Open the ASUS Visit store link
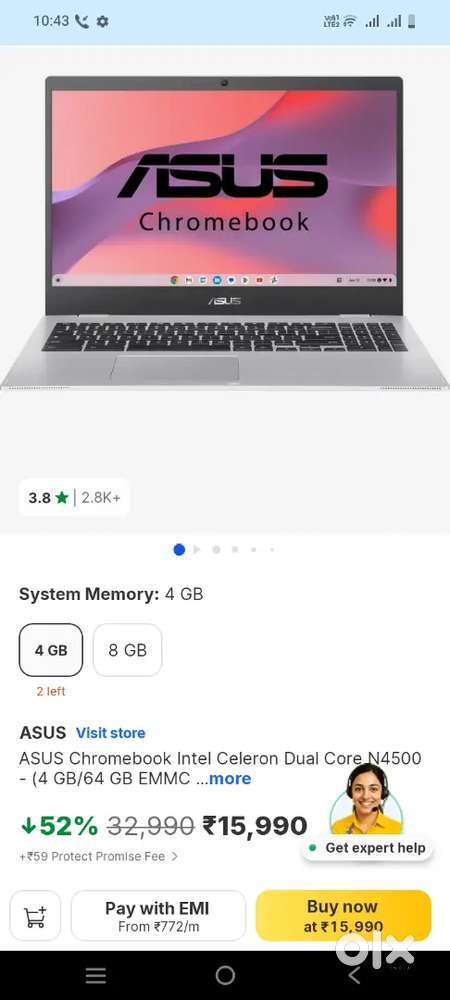This screenshot has width=450, height=1000. 110,733
